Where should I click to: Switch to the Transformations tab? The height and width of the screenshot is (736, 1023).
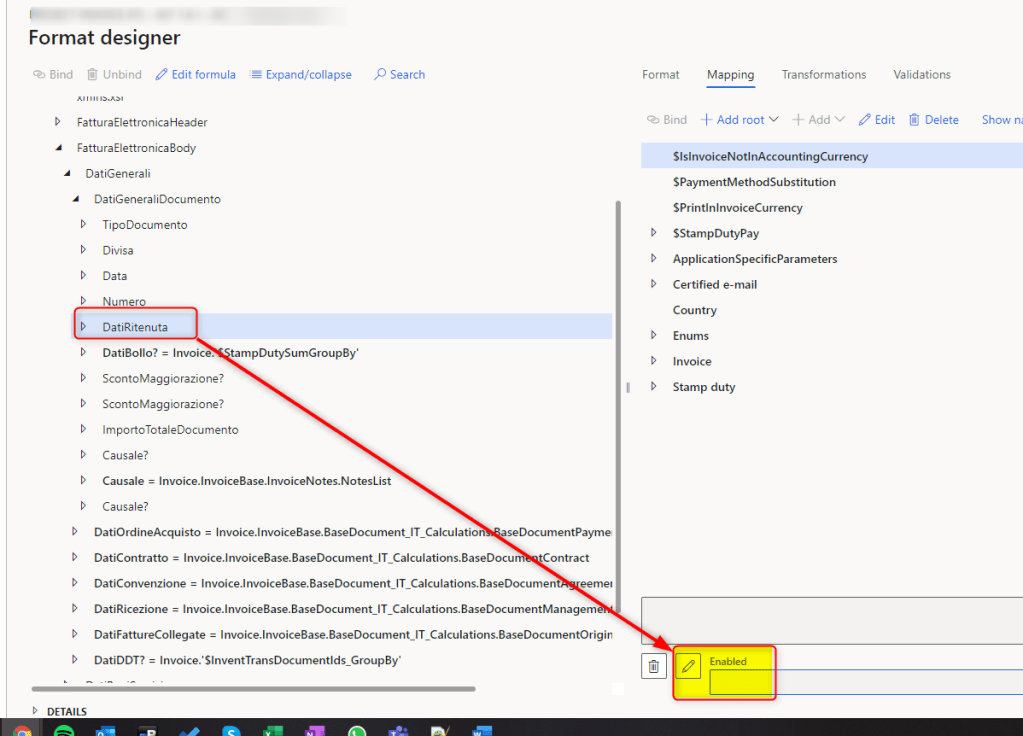point(823,75)
